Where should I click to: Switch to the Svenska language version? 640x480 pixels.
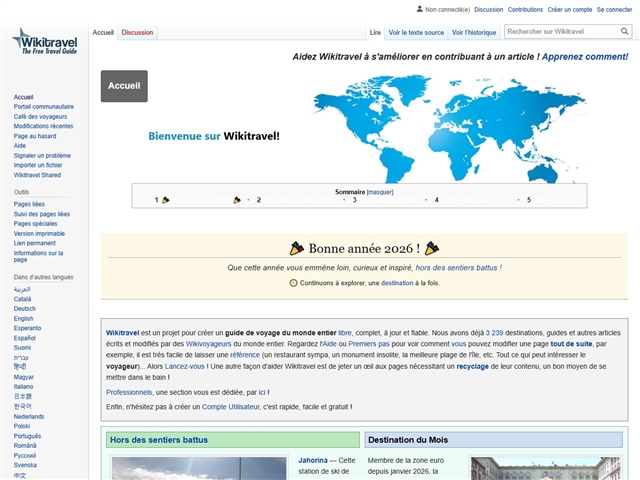(25, 465)
